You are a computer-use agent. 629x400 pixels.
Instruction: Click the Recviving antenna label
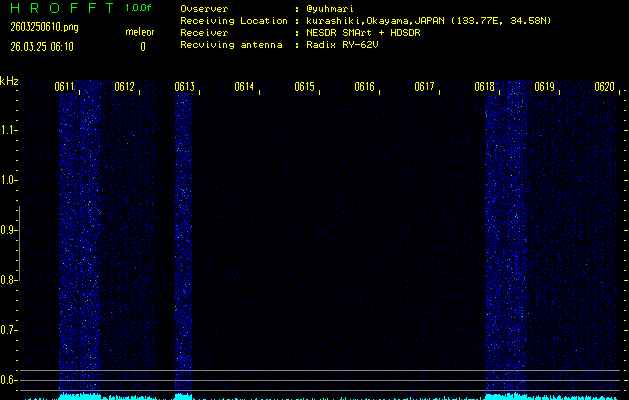231,45
